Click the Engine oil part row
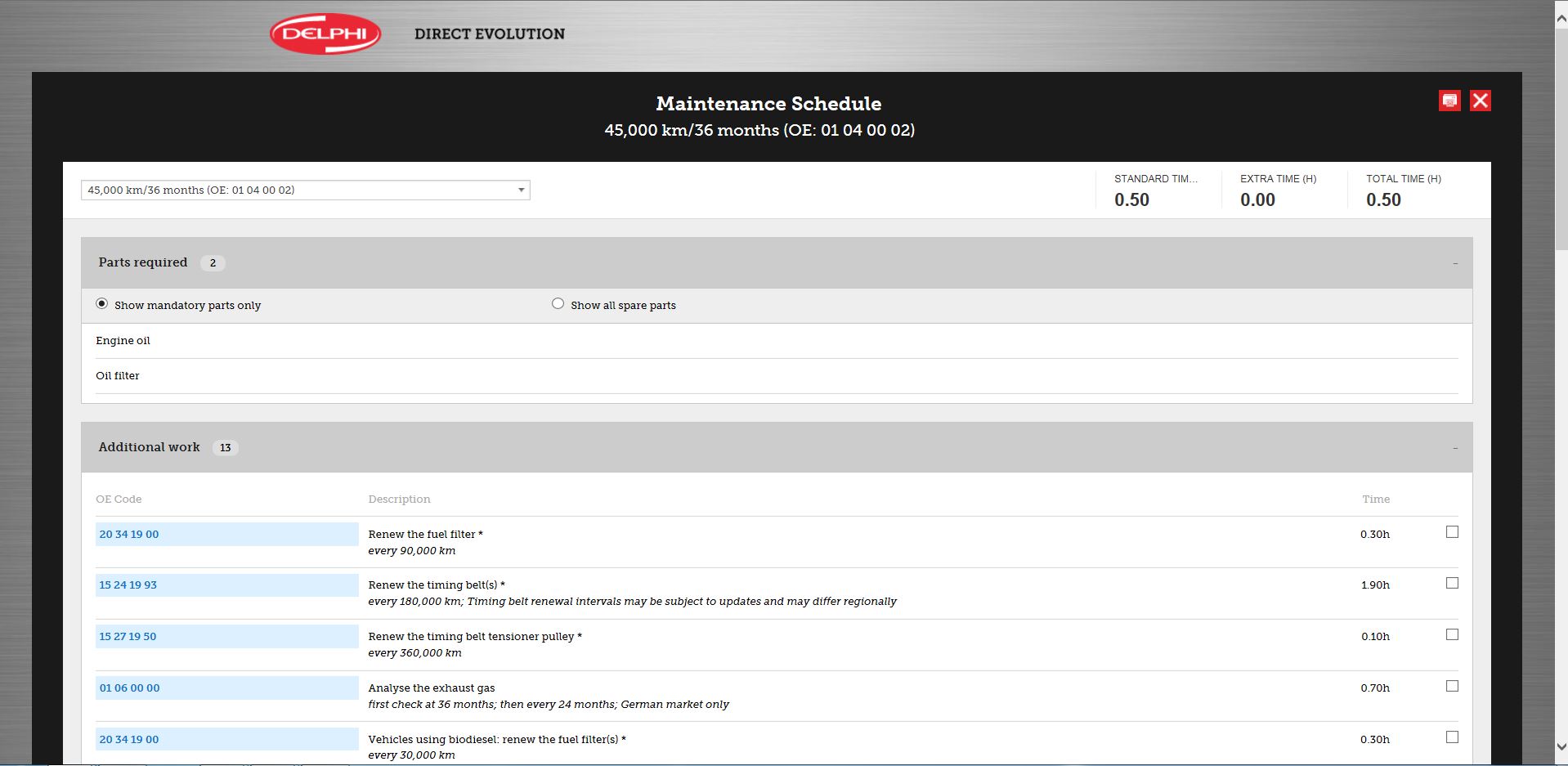The width and height of the screenshot is (1568, 766). (x=123, y=341)
